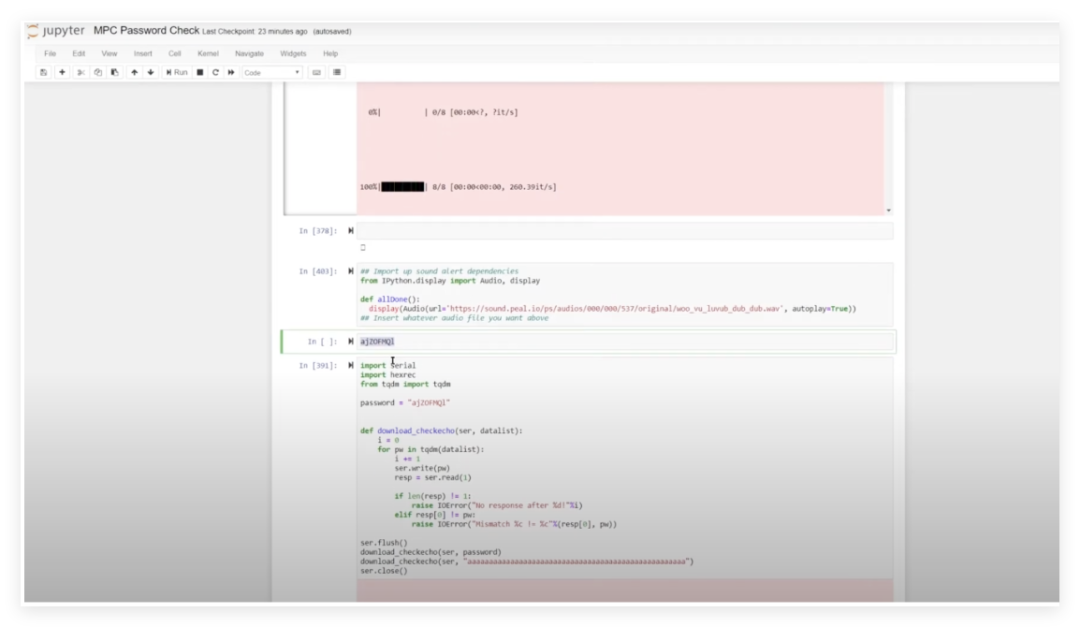
Task: Open the cell type Code dropdown
Action: pyautogui.click(x=271, y=72)
